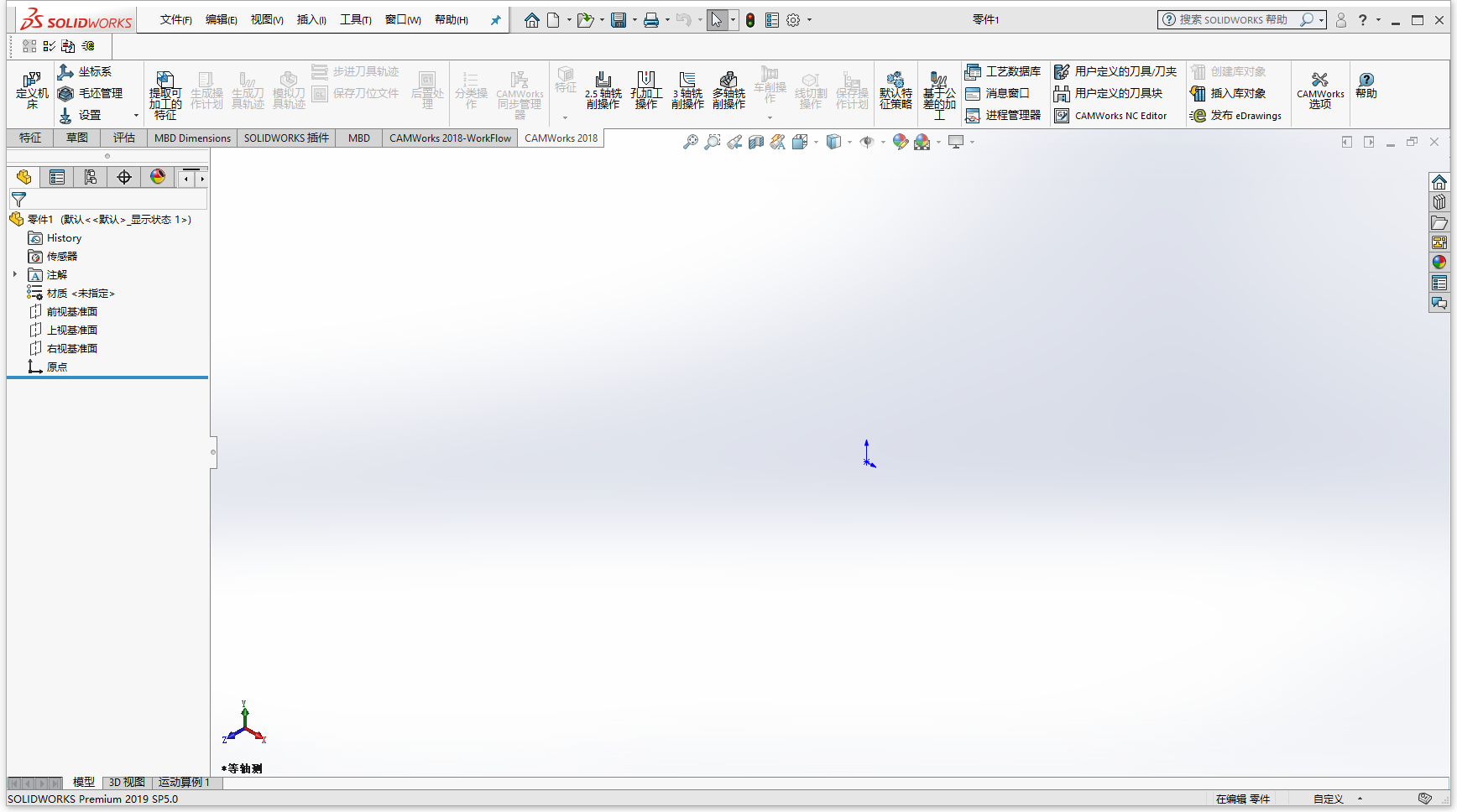Open the 文件(F) menu

coord(176,20)
